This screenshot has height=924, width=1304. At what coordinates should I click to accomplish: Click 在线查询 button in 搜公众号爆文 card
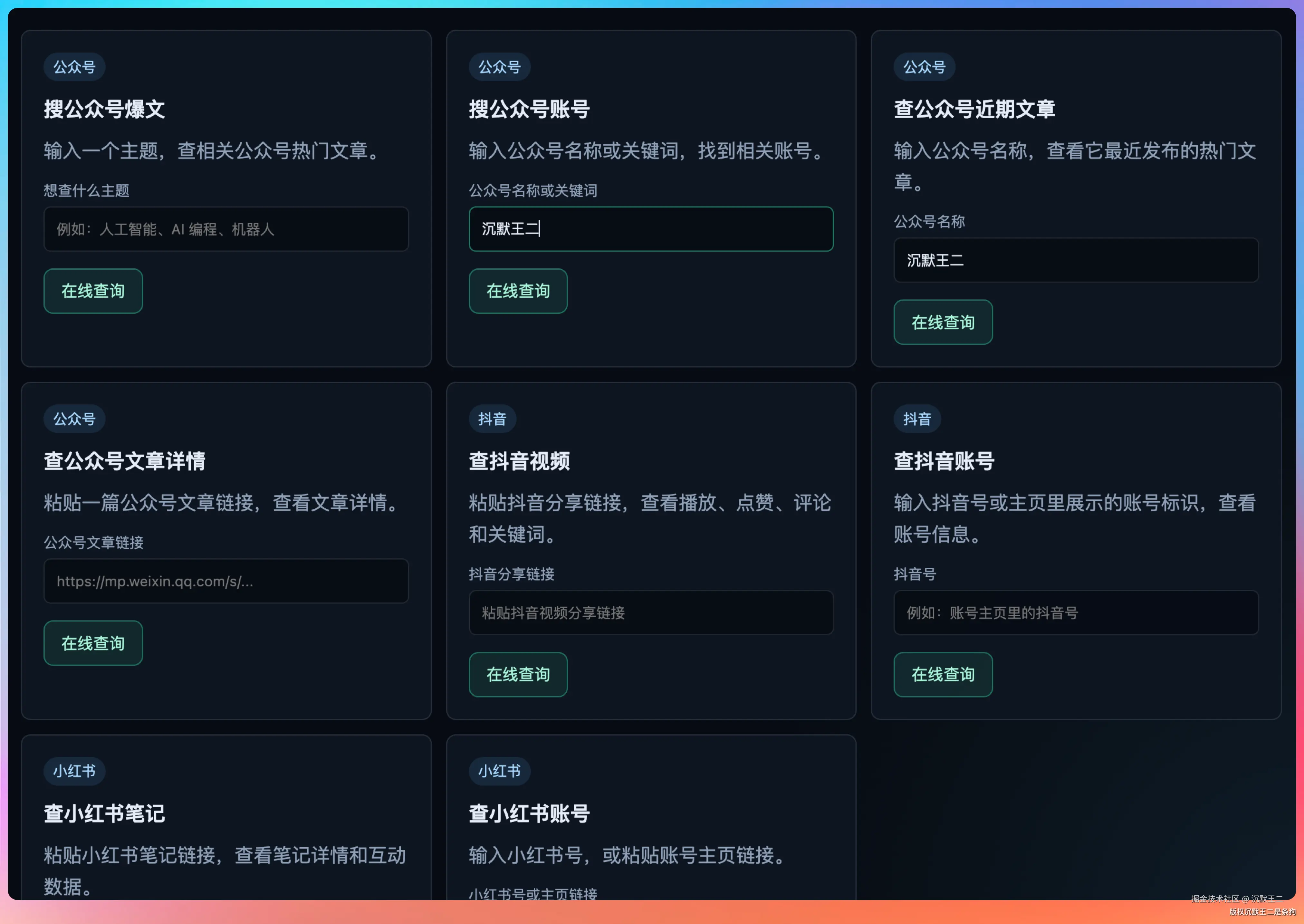[x=93, y=291]
